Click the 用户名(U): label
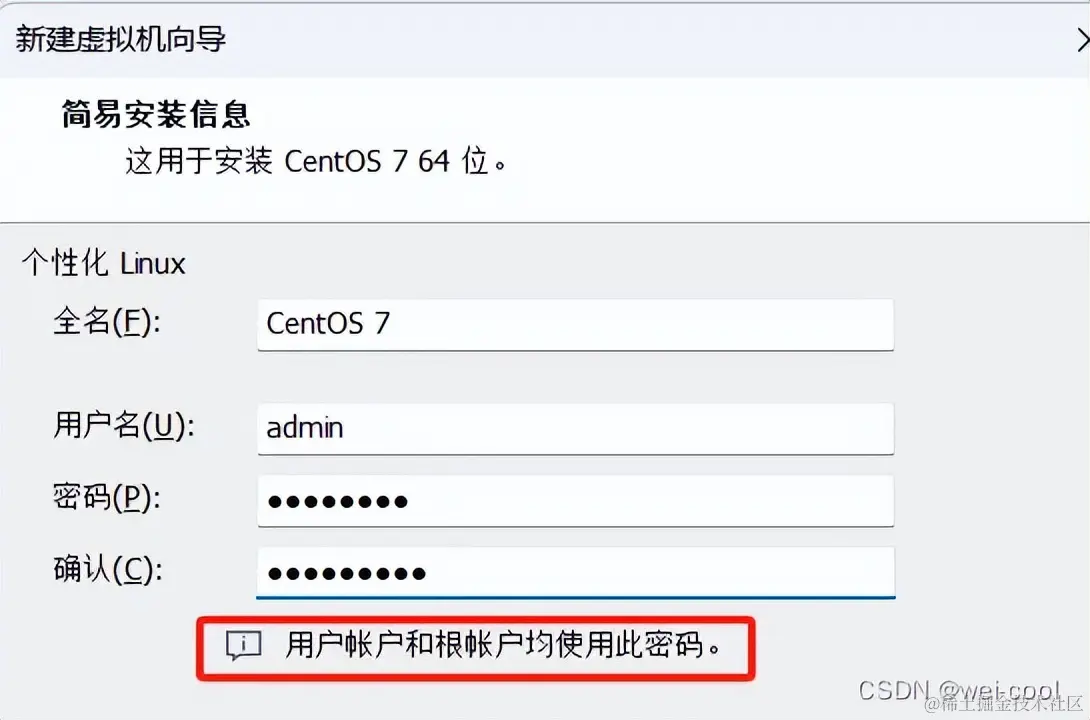The height and width of the screenshot is (720, 1090). 124,426
